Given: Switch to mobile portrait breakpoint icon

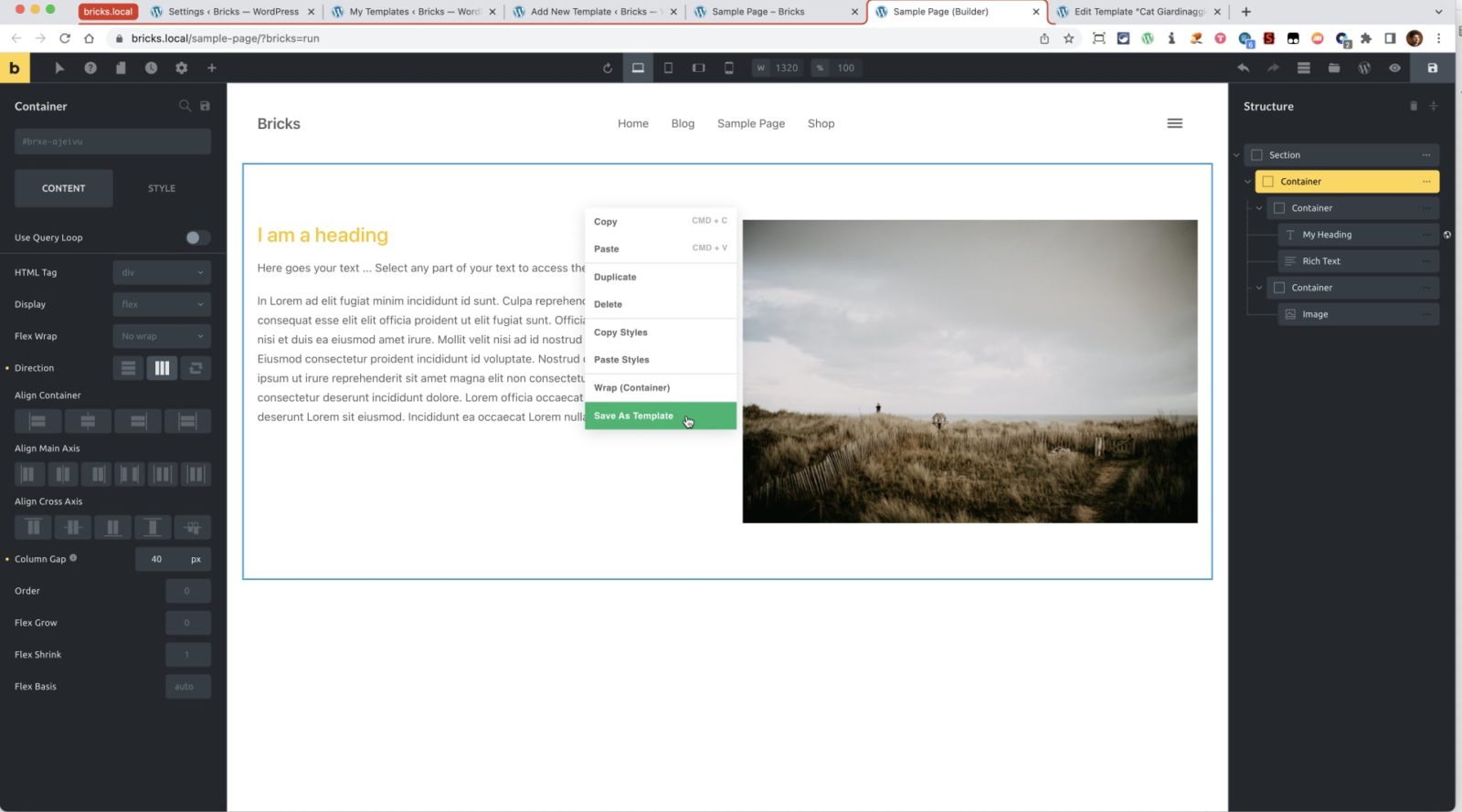Looking at the screenshot, I should 728,69.
